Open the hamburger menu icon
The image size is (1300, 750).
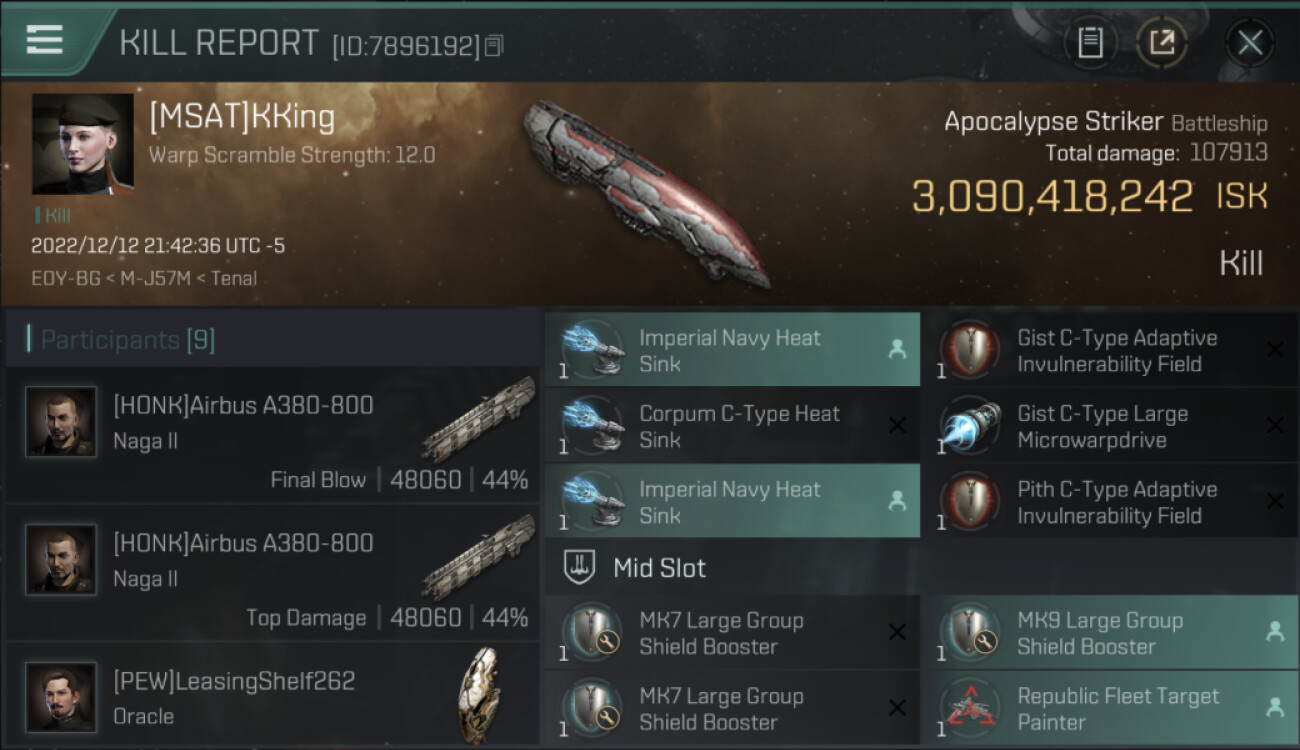pyautogui.click(x=44, y=39)
